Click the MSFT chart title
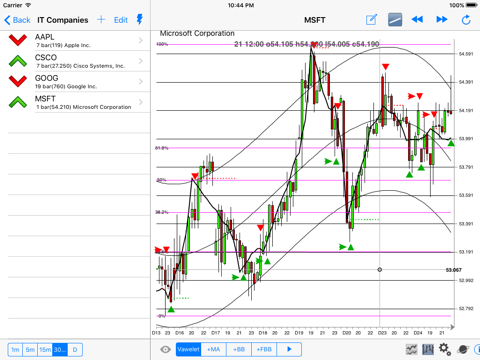Screen dimensions: 480x360 [314, 20]
